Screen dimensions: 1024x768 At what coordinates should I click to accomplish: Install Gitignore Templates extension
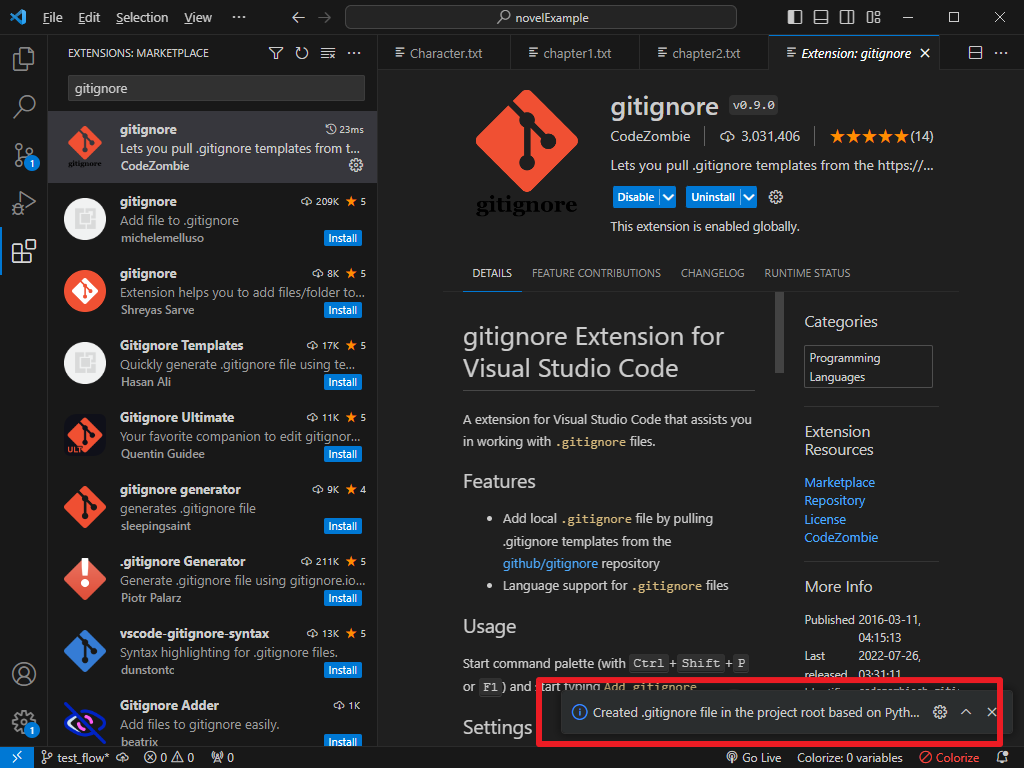point(343,382)
